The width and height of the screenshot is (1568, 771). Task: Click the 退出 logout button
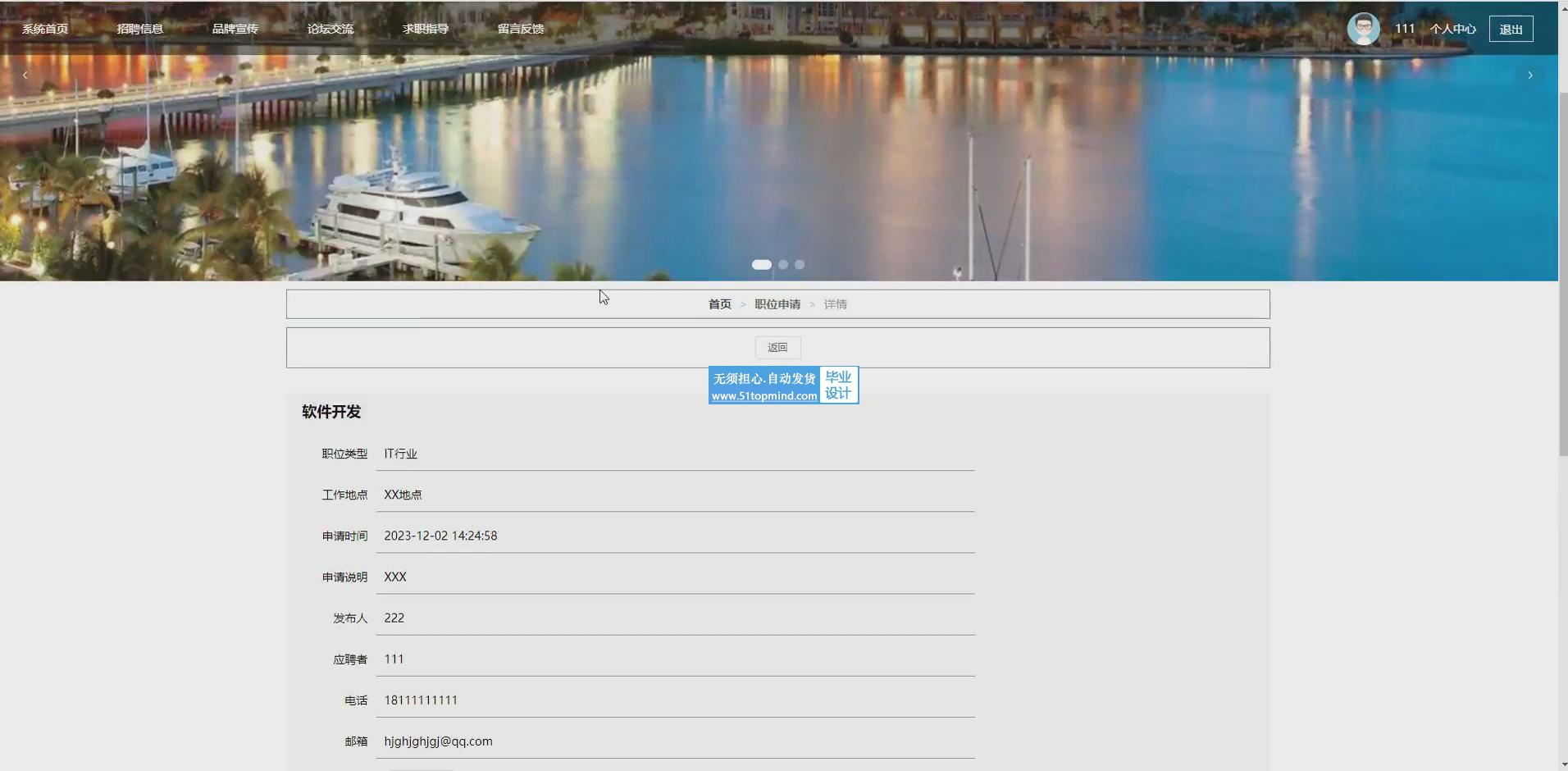(x=1511, y=29)
